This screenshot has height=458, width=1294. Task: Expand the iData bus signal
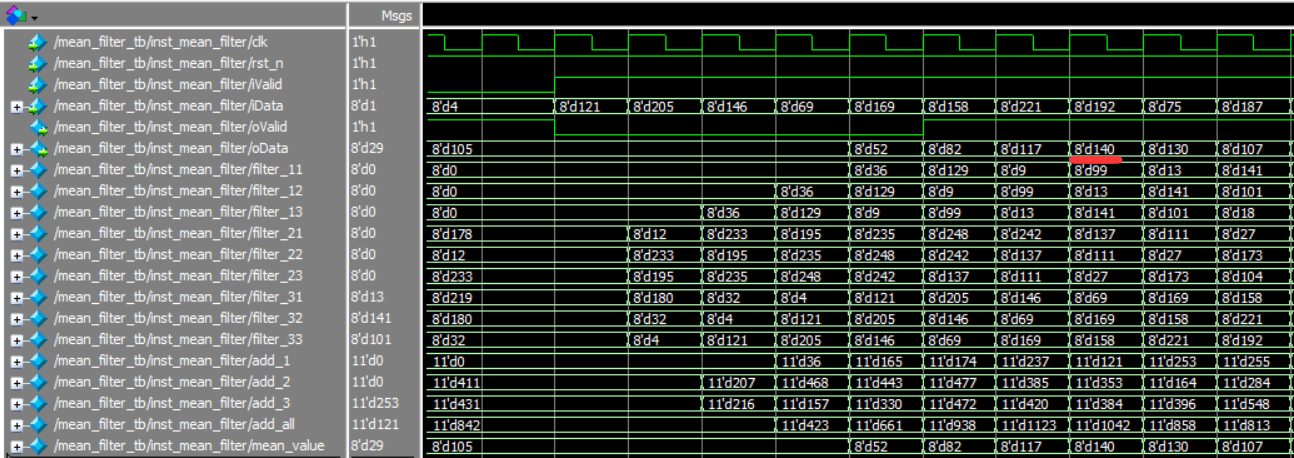16,106
